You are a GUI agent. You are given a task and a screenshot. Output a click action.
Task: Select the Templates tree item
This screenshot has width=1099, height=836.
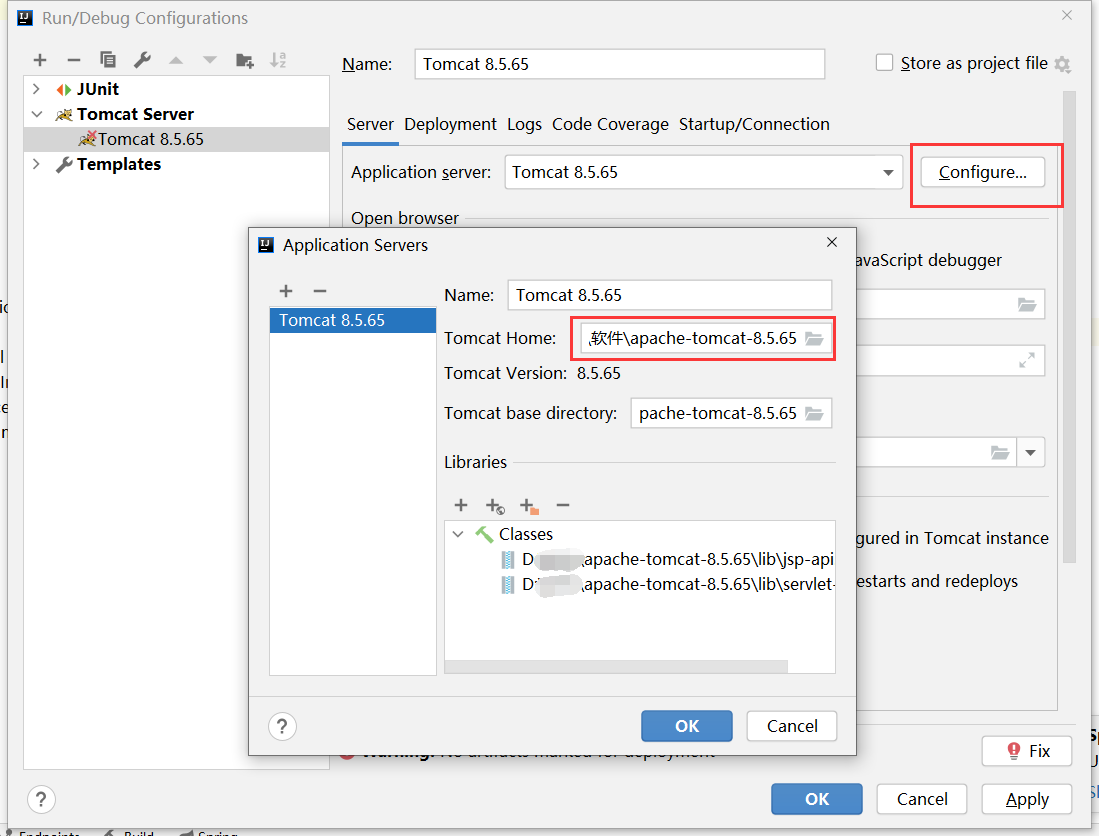(x=109, y=164)
